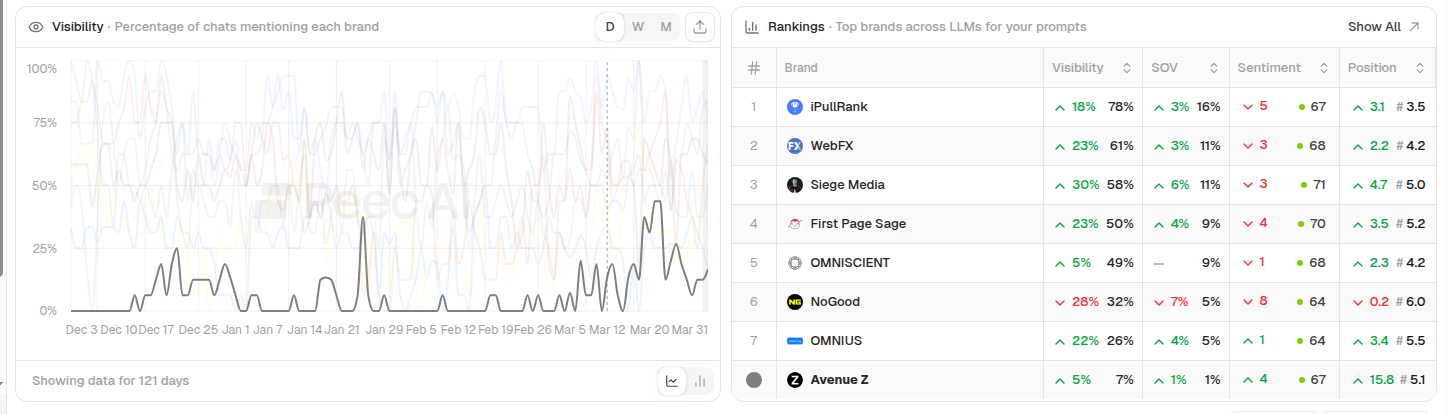Select weekly W granularity
This screenshot has width=1448, height=414.
(638, 27)
